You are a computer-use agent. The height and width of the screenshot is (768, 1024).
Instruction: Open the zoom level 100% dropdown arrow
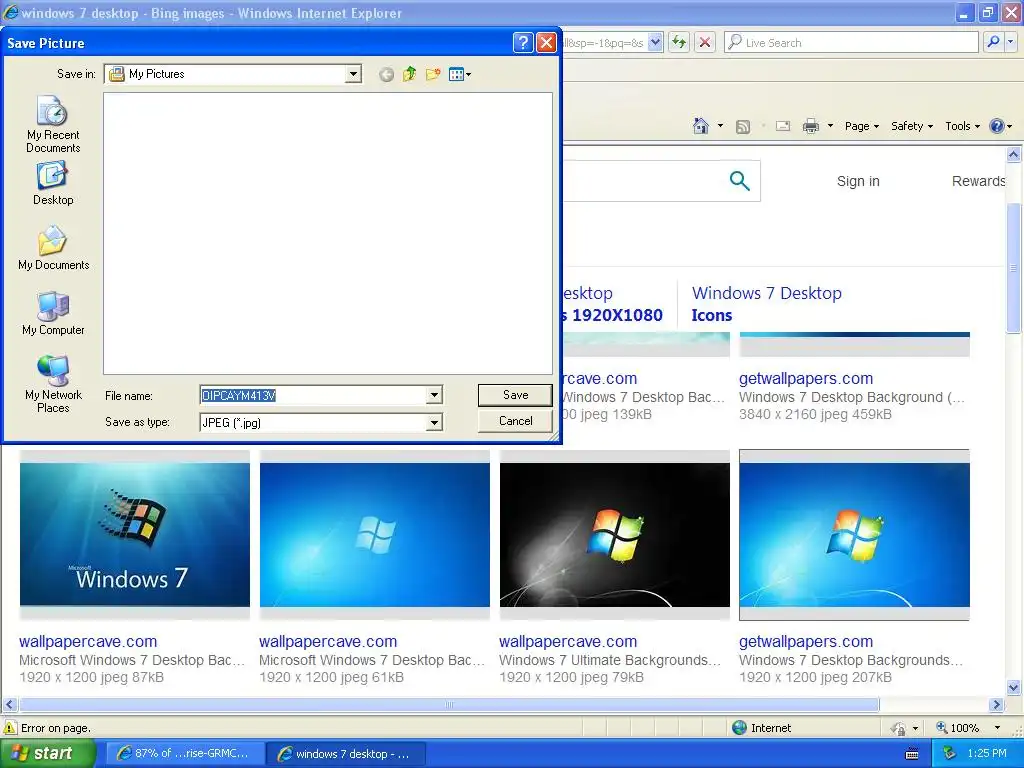(997, 728)
